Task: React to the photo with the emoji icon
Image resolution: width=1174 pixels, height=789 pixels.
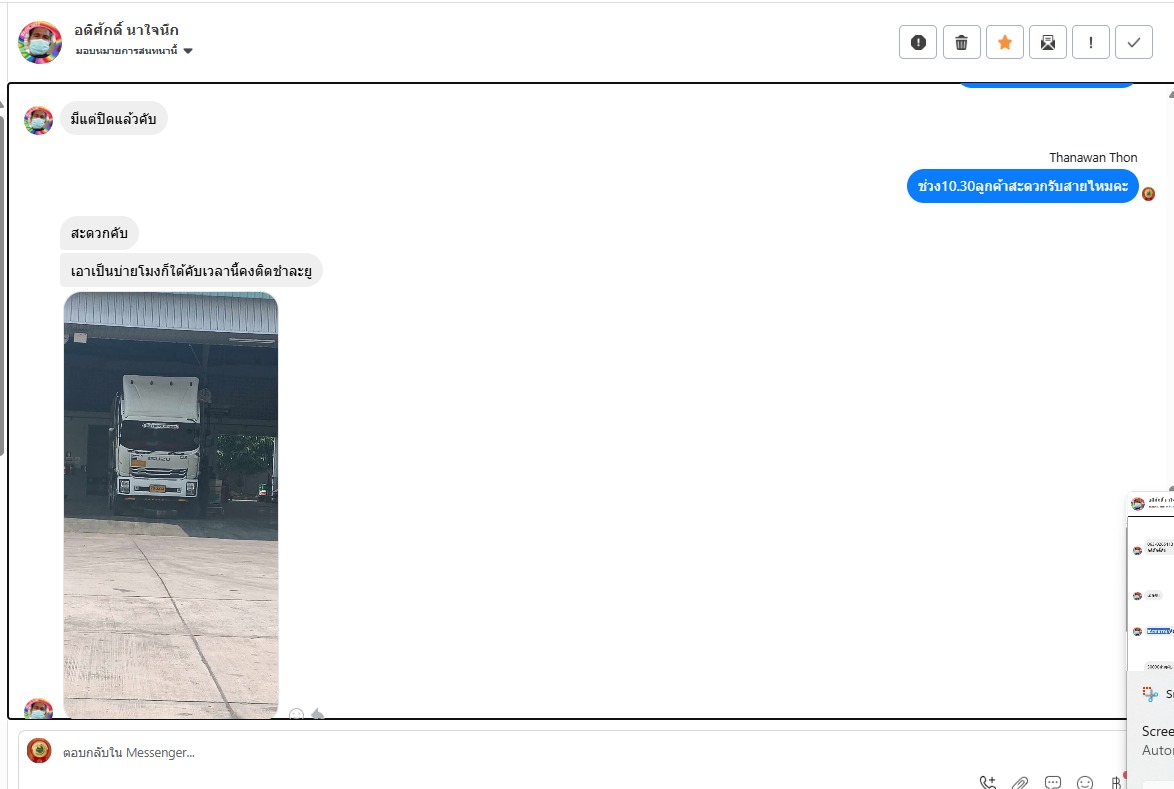Action: [296, 714]
